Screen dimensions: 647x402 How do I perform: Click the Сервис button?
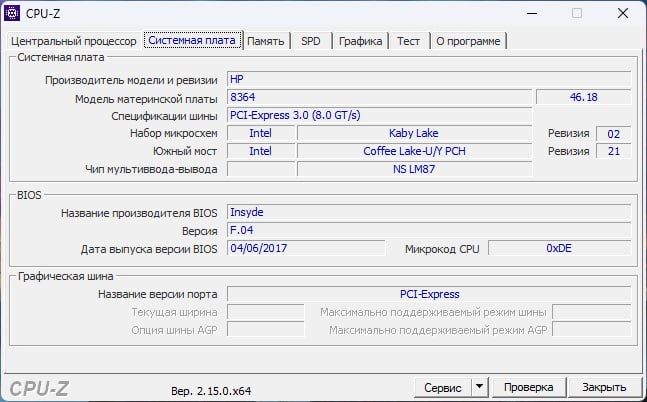point(443,388)
